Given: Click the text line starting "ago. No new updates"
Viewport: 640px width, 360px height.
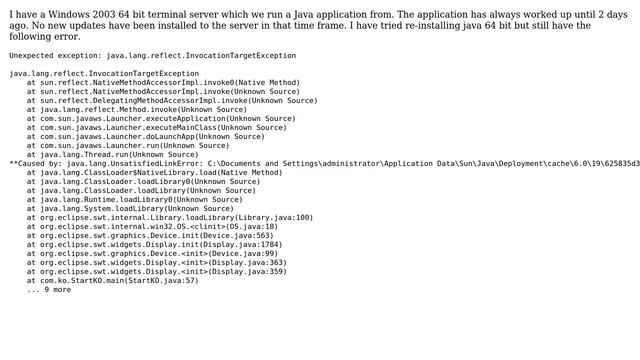Looking at the screenshot, I should click(x=300, y=25).
